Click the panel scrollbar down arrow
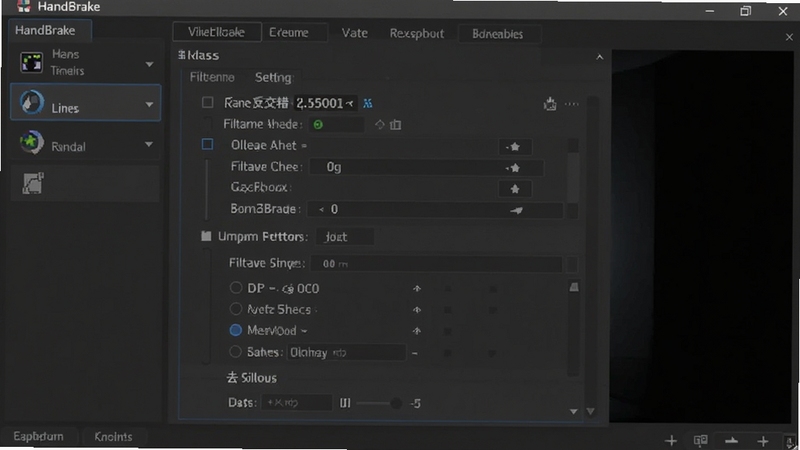 click(x=590, y=411)
